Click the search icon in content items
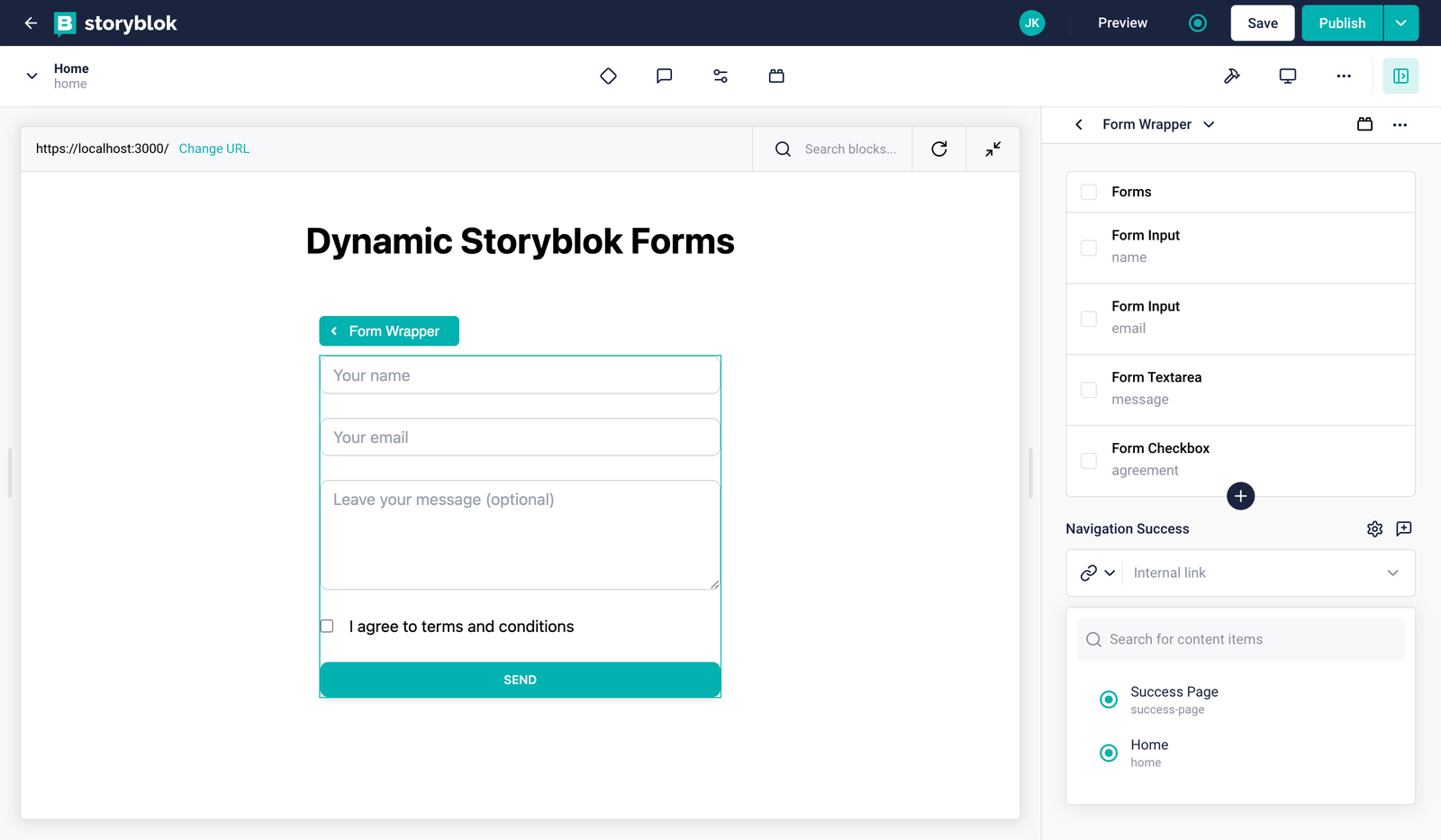 [1094, 640]
